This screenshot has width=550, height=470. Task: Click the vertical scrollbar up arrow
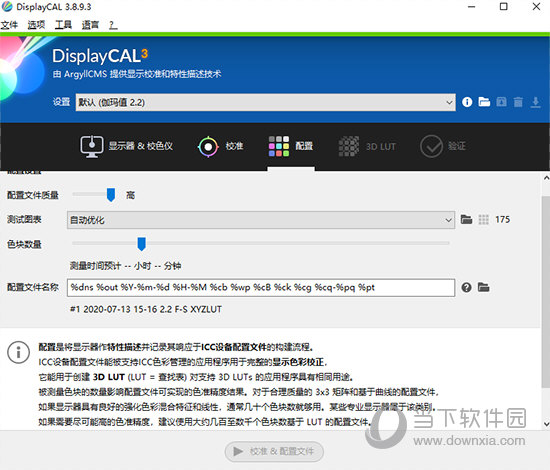click(x=546, y=178)
